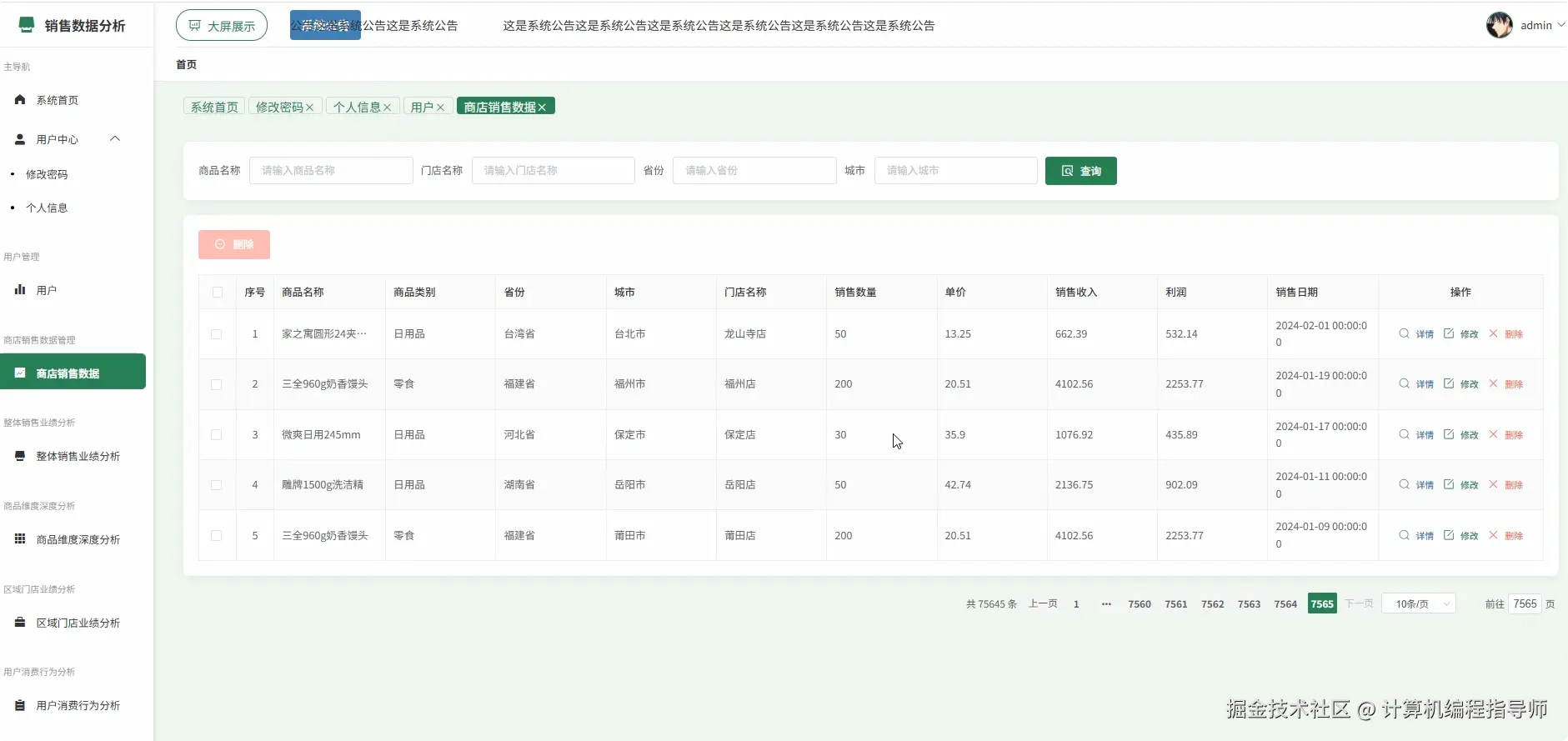Screen dimensions: 1568x741
Task: Click the person icon beside 用户中心
Action: pyautogui.click(x=20, y=139)
